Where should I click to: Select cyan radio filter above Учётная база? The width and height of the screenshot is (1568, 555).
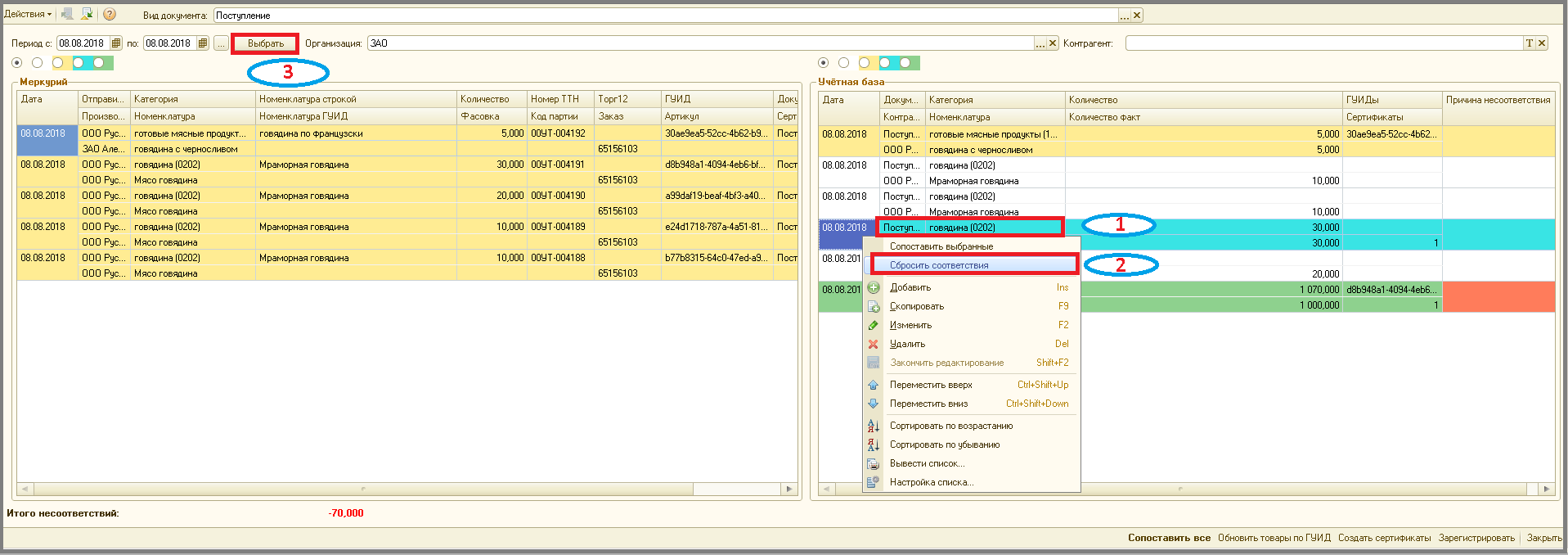tap(885, 63)
